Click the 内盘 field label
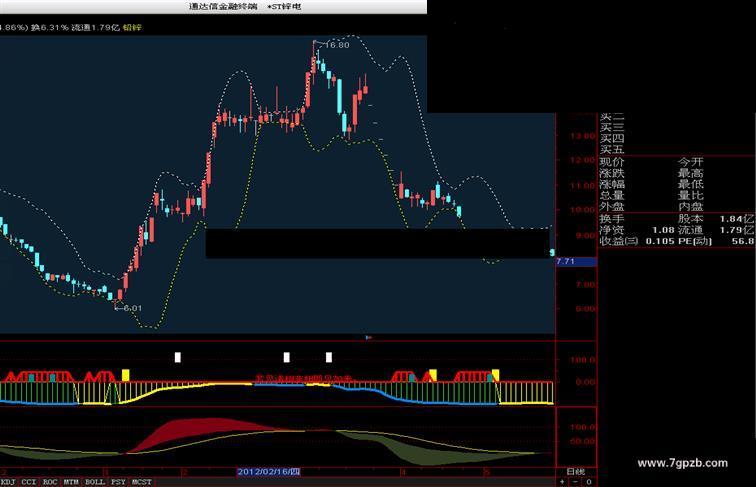The image size is (756, 487). pos(690,206)
